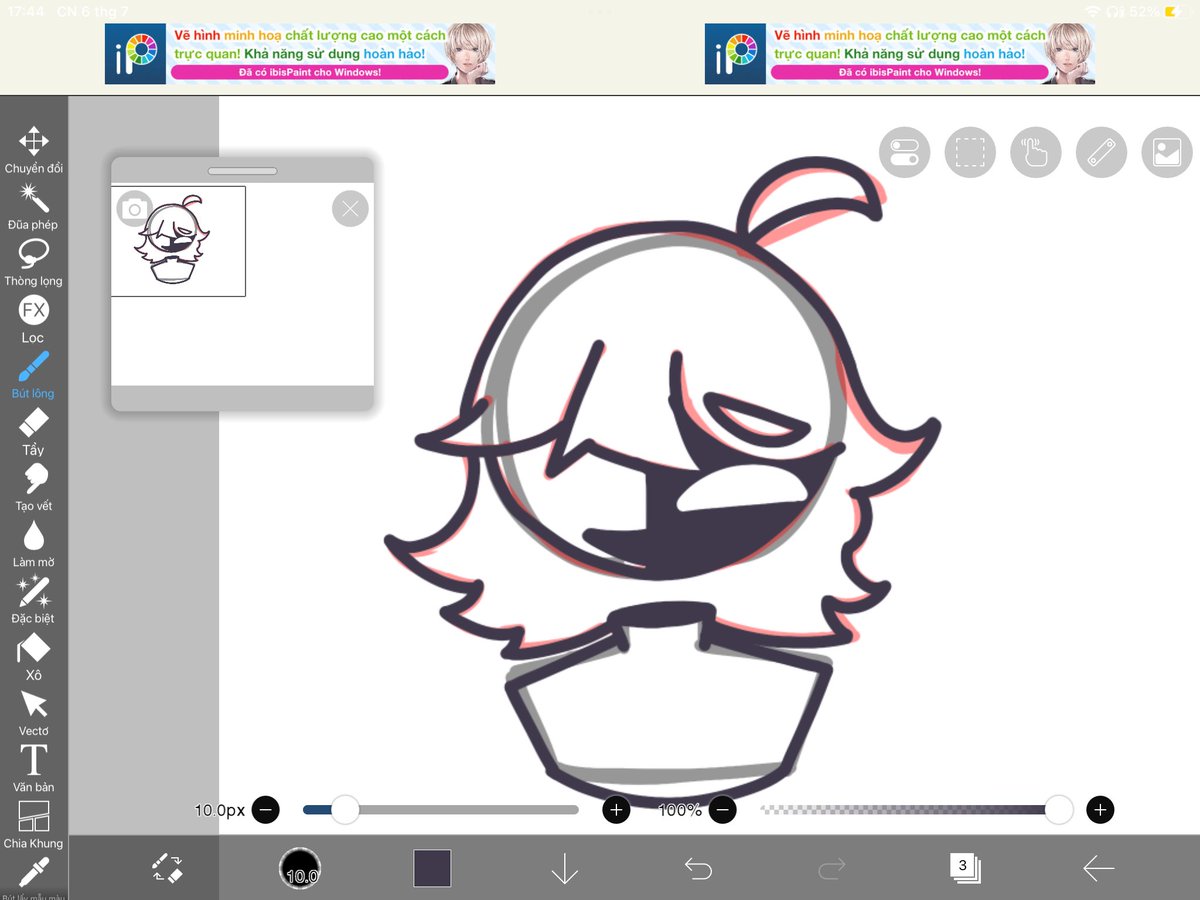The image size is (1200, 900).
Task: Open the current color swatch
Action: point(433,868)
